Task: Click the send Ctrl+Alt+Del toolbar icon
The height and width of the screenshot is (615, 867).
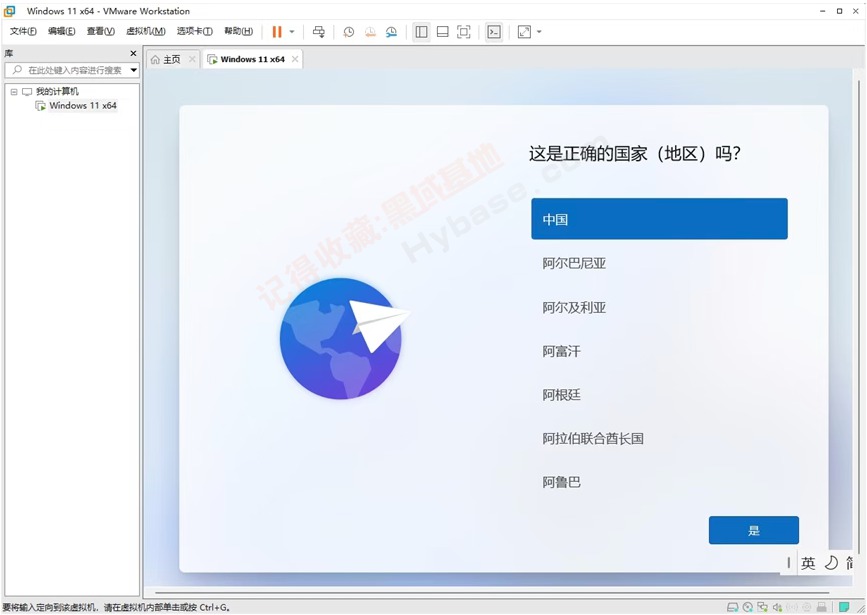Action: (x=319, y=32)
